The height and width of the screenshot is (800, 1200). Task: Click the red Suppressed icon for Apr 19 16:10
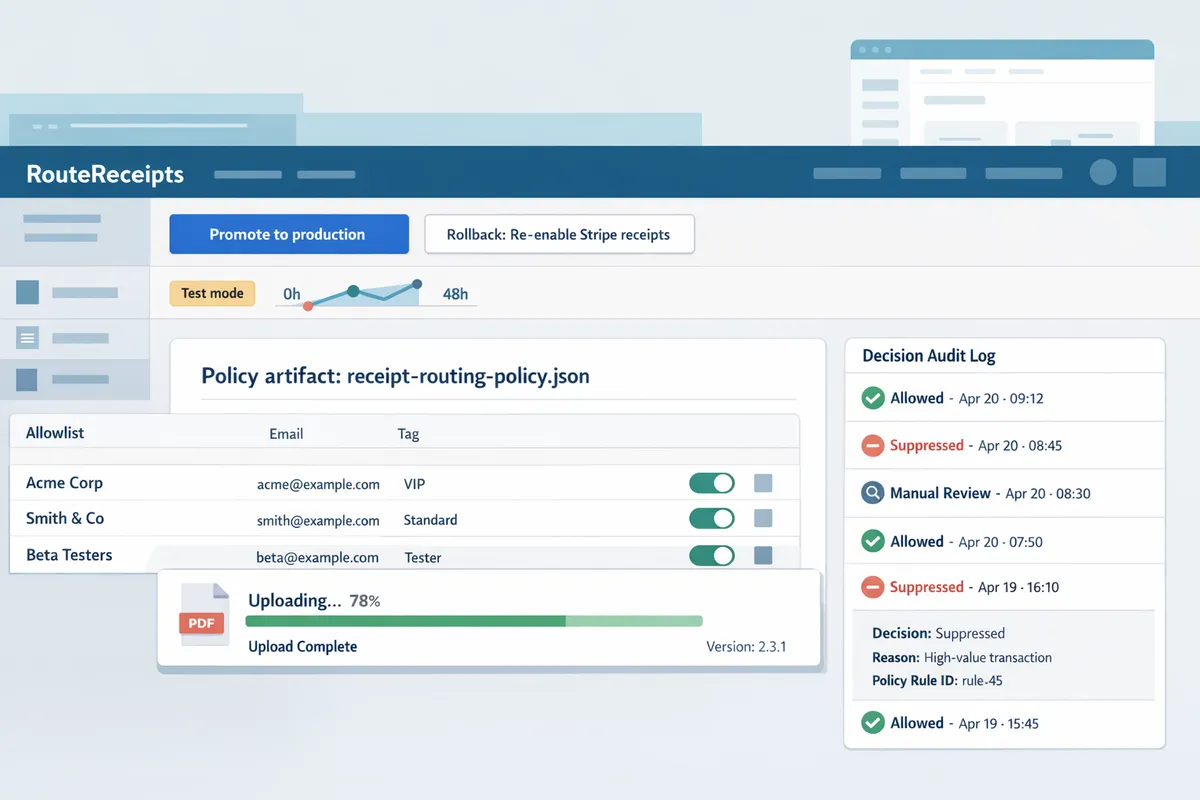point(872,587)
